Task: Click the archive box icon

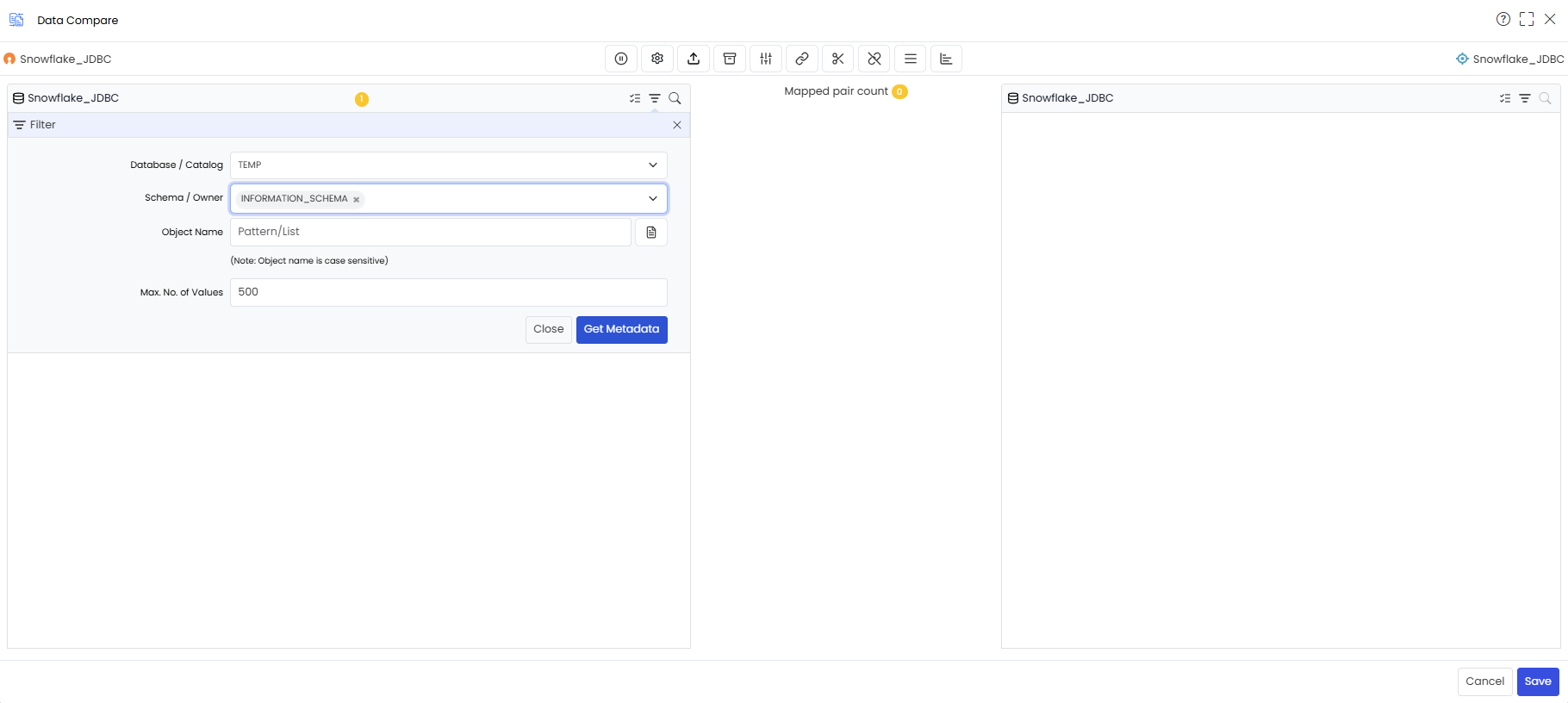Action: tap(730, 59)
